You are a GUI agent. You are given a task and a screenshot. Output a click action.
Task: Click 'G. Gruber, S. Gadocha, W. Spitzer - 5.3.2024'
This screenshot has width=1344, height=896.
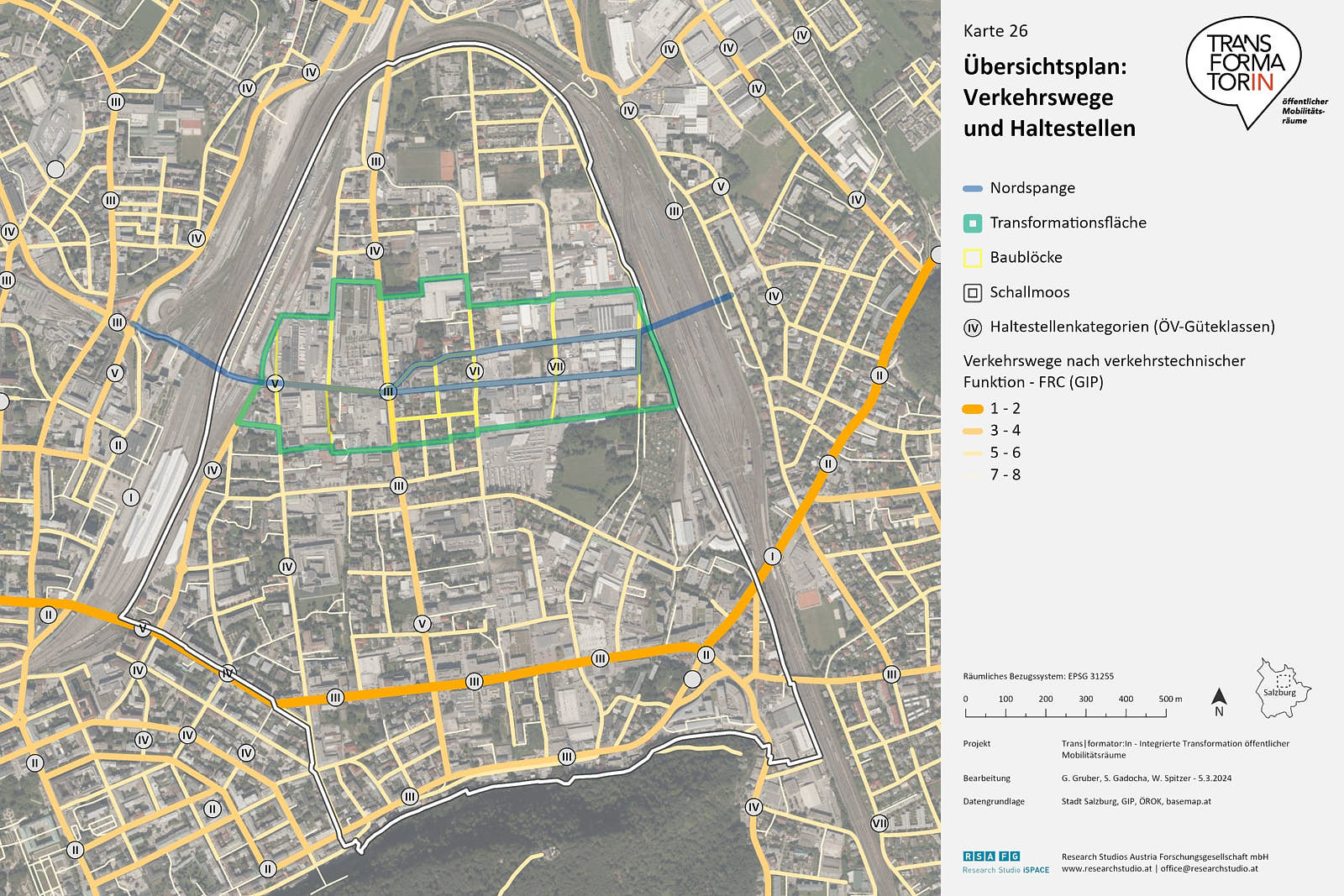coord(1147,778)
